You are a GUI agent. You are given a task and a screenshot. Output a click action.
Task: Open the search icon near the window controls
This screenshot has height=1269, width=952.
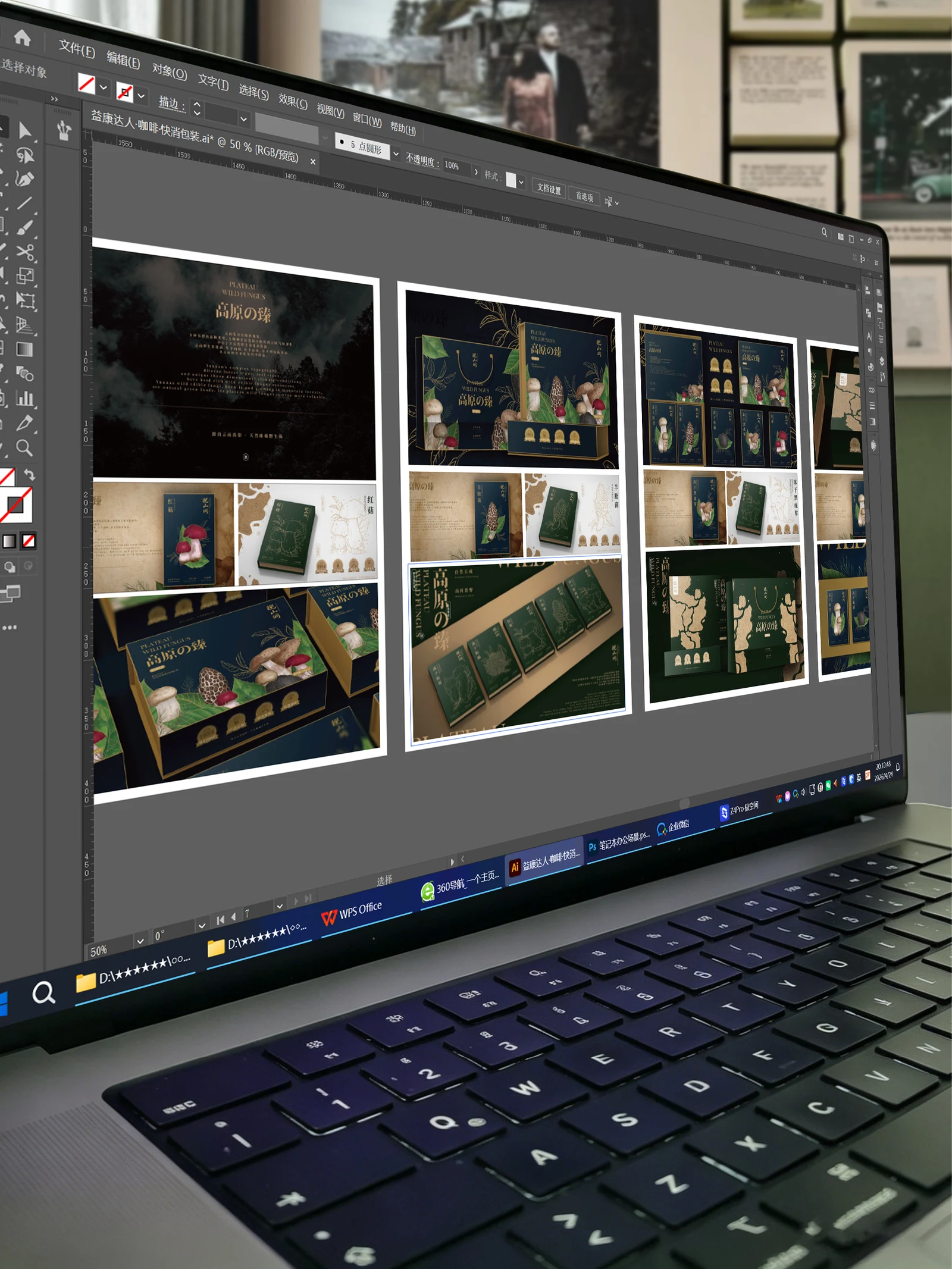point(824,232)
